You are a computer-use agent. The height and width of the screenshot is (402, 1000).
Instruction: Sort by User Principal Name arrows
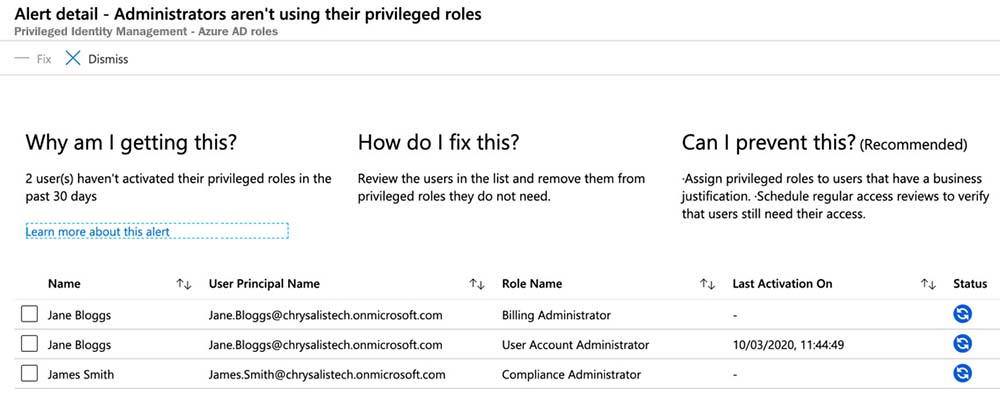tap(477, 284)
